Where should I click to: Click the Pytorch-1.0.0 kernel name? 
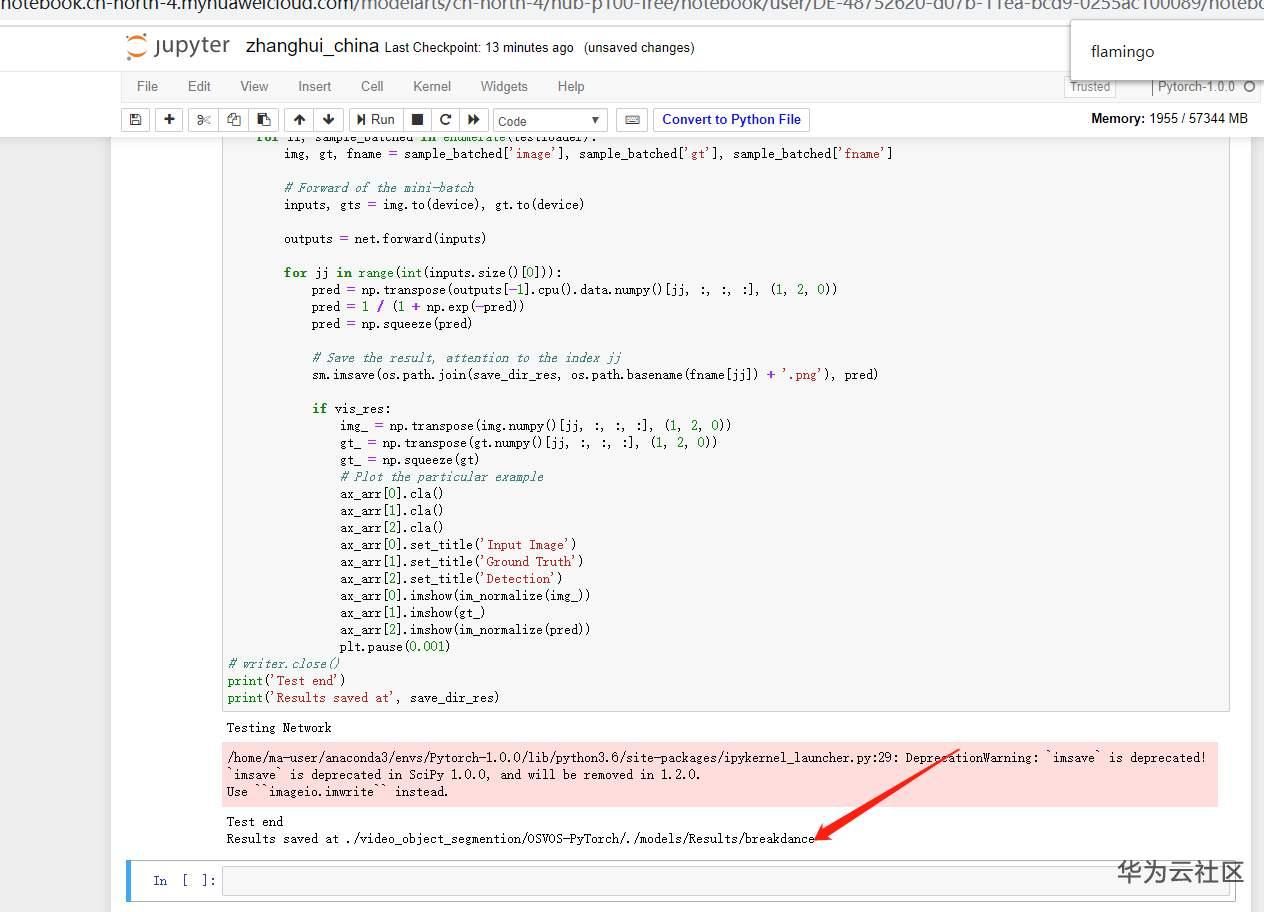1196,87
